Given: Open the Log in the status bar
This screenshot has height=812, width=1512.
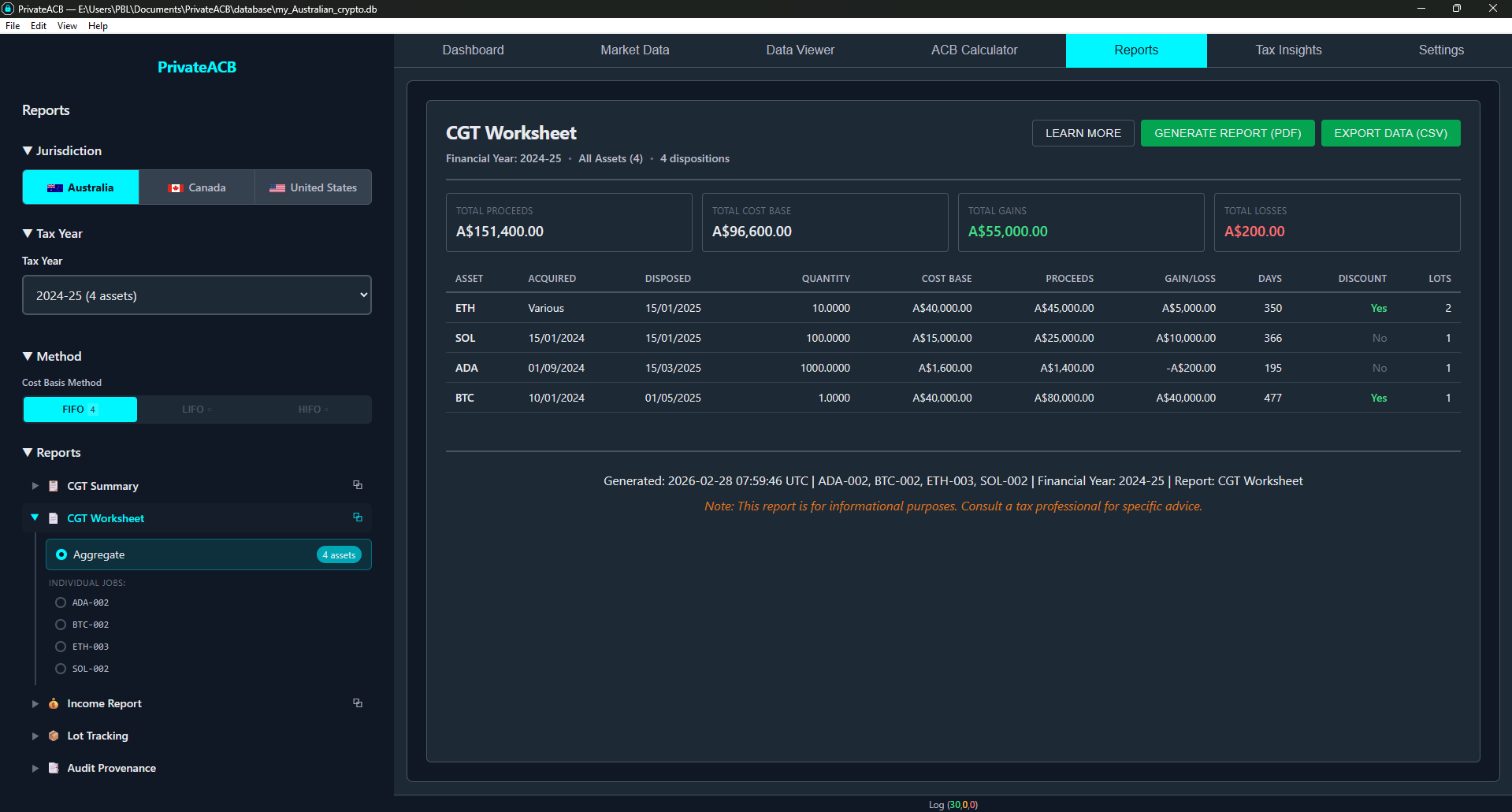Looking at the screenshot, I should point(952,804).
